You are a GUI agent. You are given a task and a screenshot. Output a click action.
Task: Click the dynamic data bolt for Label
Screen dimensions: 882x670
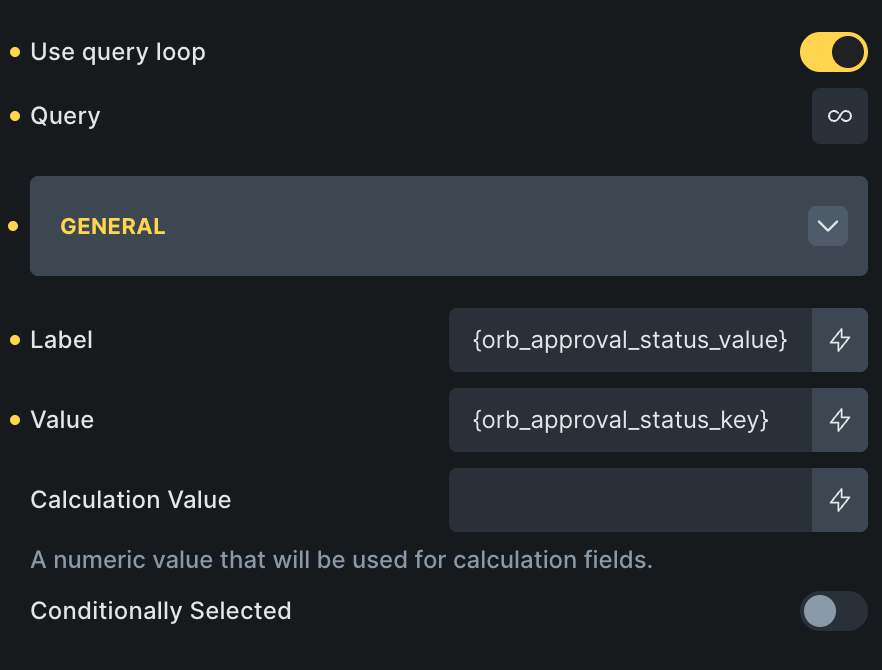pos(839,340)
